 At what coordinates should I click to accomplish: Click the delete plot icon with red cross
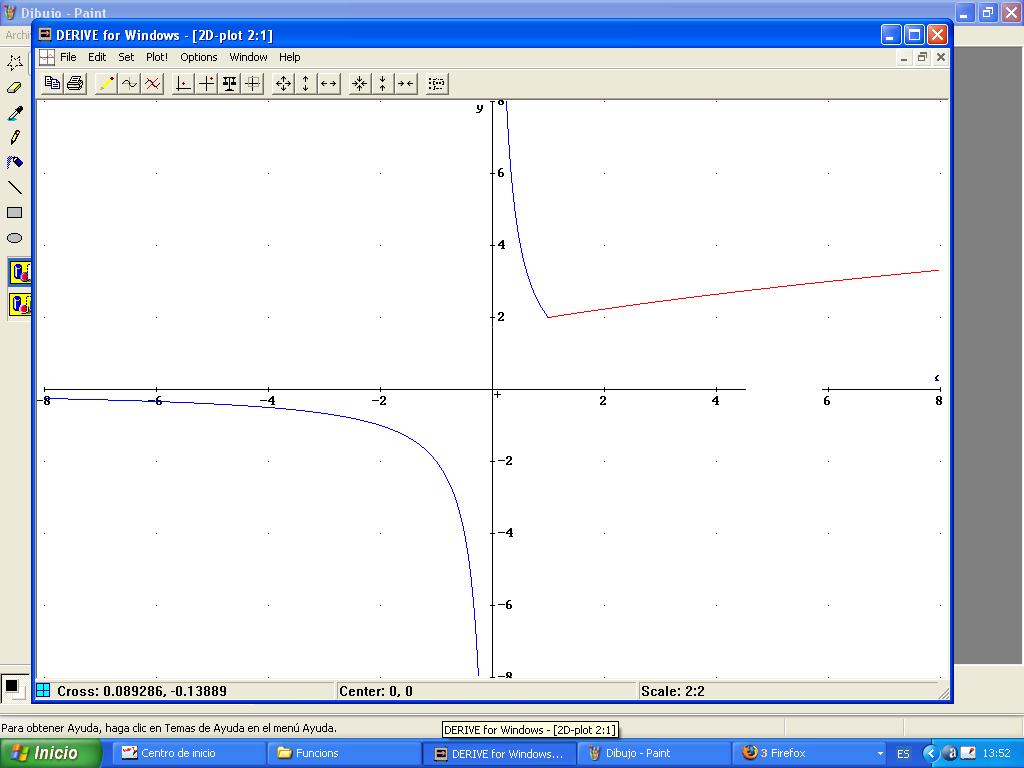pos(152,84)
